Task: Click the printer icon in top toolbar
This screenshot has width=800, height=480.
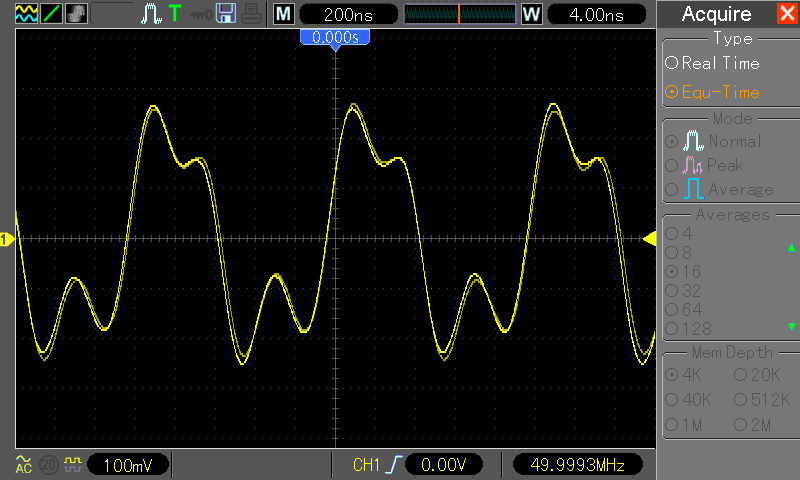Action: (x=252, y=14)
